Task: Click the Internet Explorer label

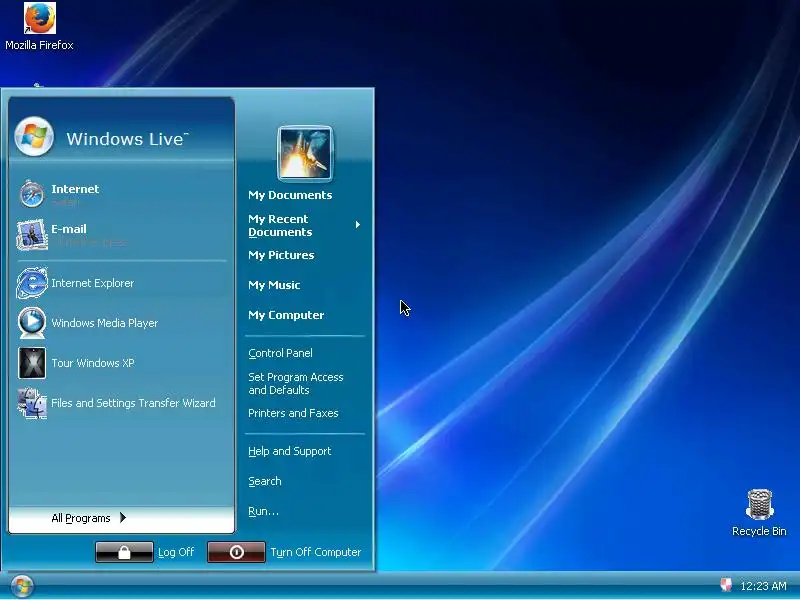Action: point(92,283)
